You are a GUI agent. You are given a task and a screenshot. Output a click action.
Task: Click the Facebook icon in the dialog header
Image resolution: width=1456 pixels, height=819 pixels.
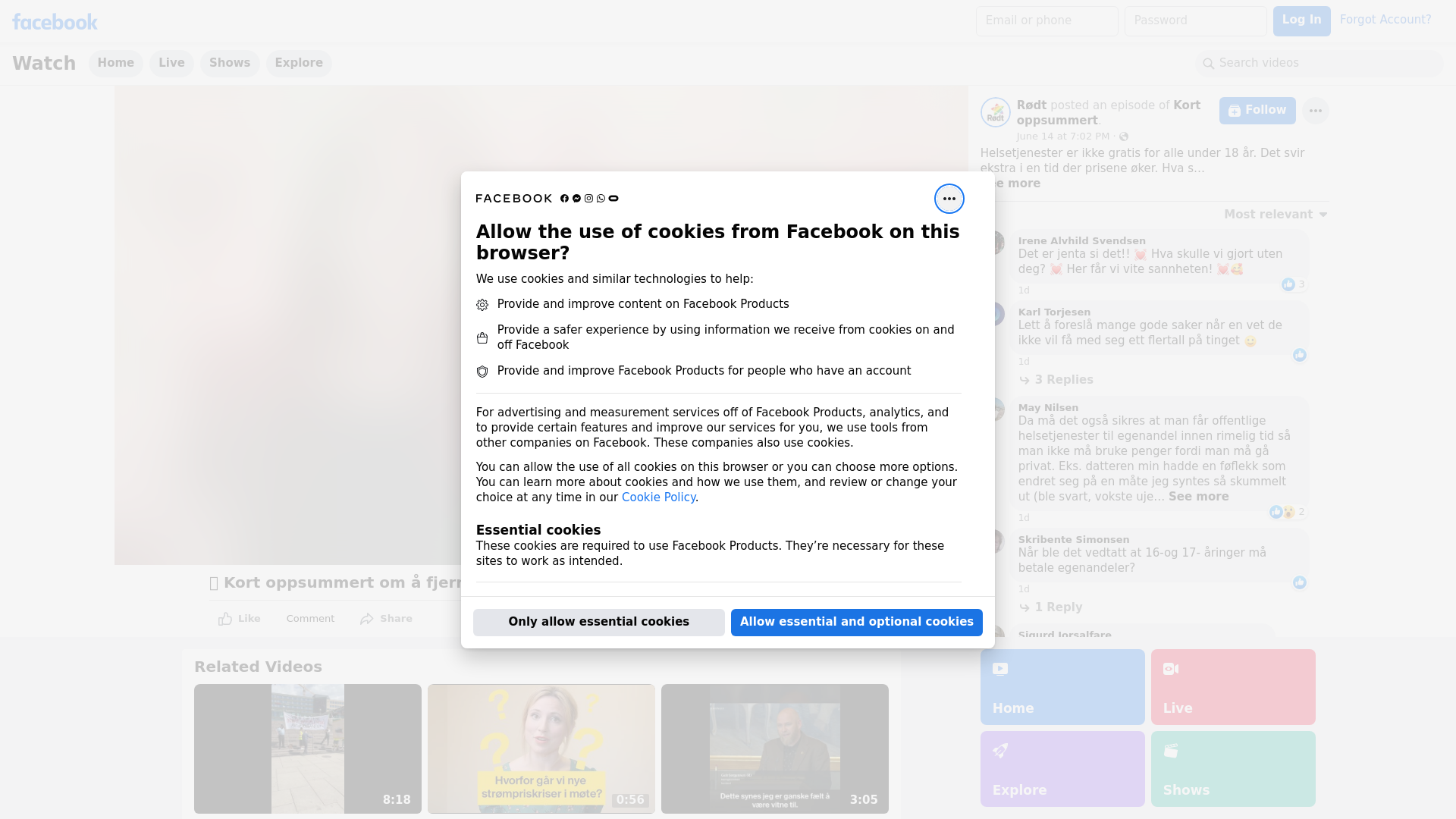click(x=564, y=199)
